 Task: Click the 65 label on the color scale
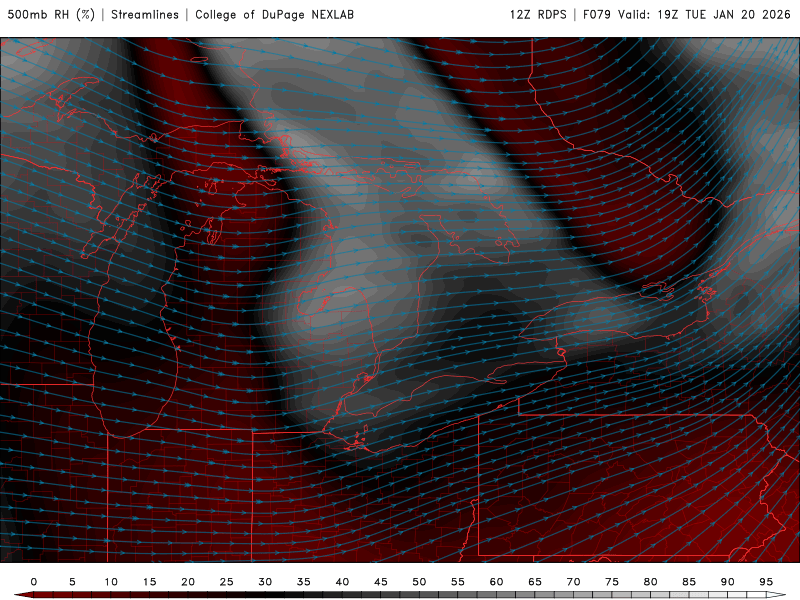point(535,582)
